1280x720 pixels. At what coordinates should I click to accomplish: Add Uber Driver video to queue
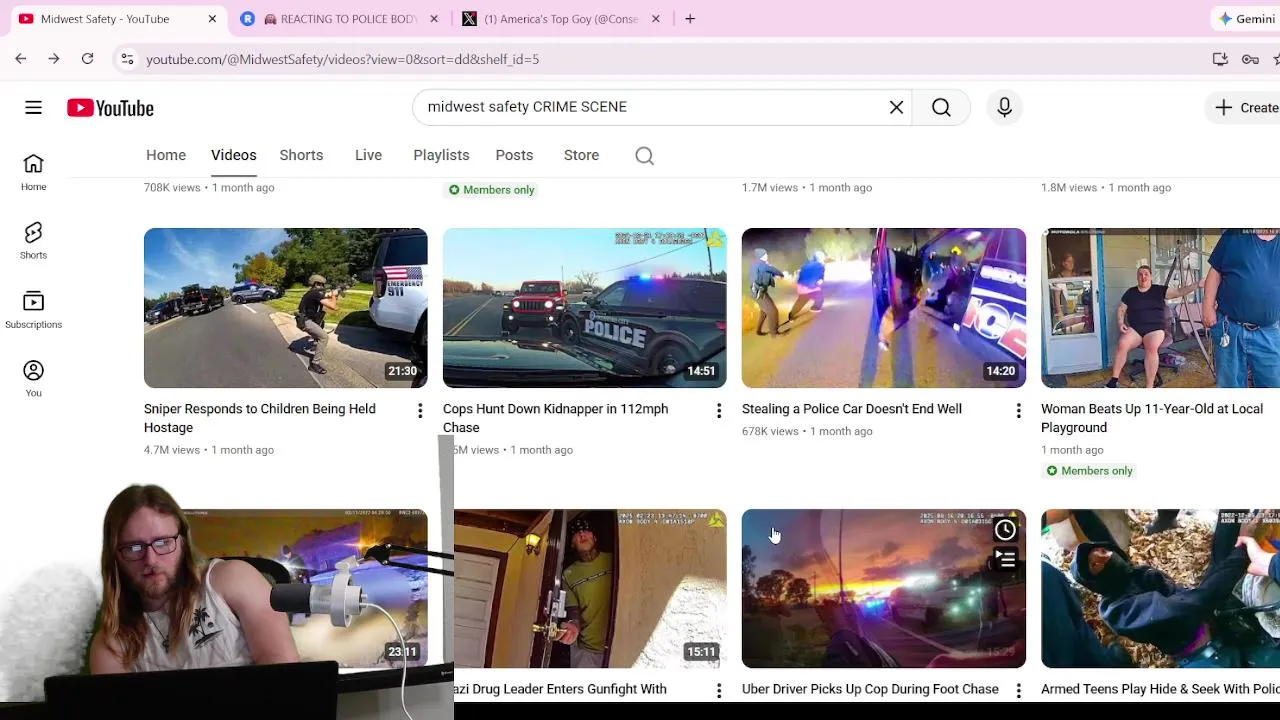coord(1005,560)
